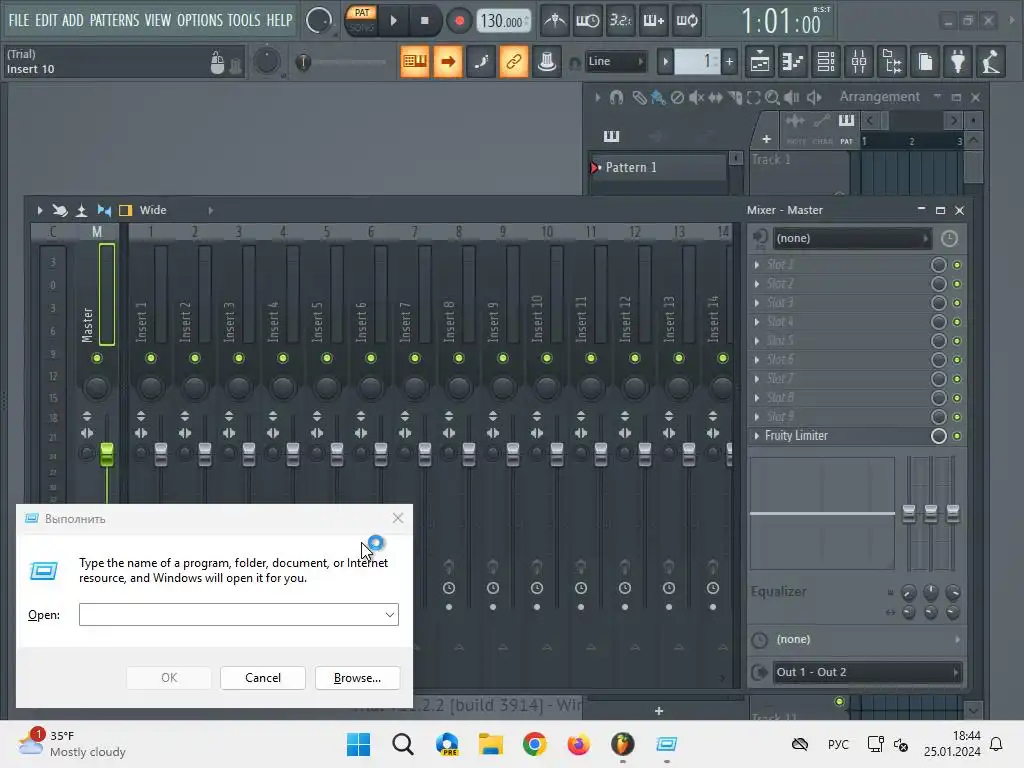Open Google Chrome from the taskbar
This screenshot has height=768, width=1024.
(x=534, y=744)
